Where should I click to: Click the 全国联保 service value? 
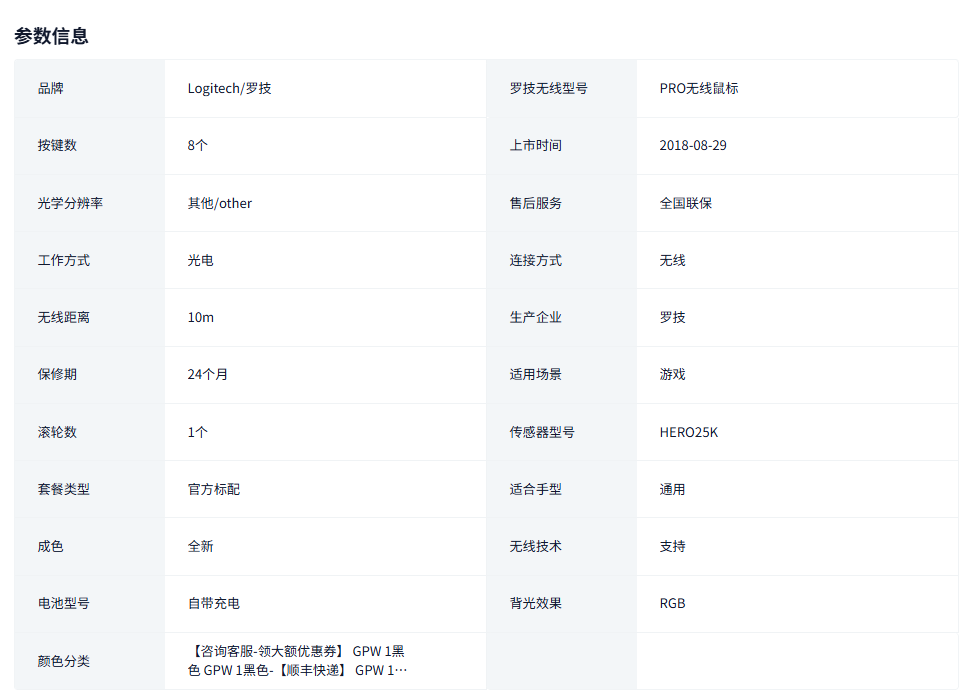pyautogui.click(x=686, y=203)
